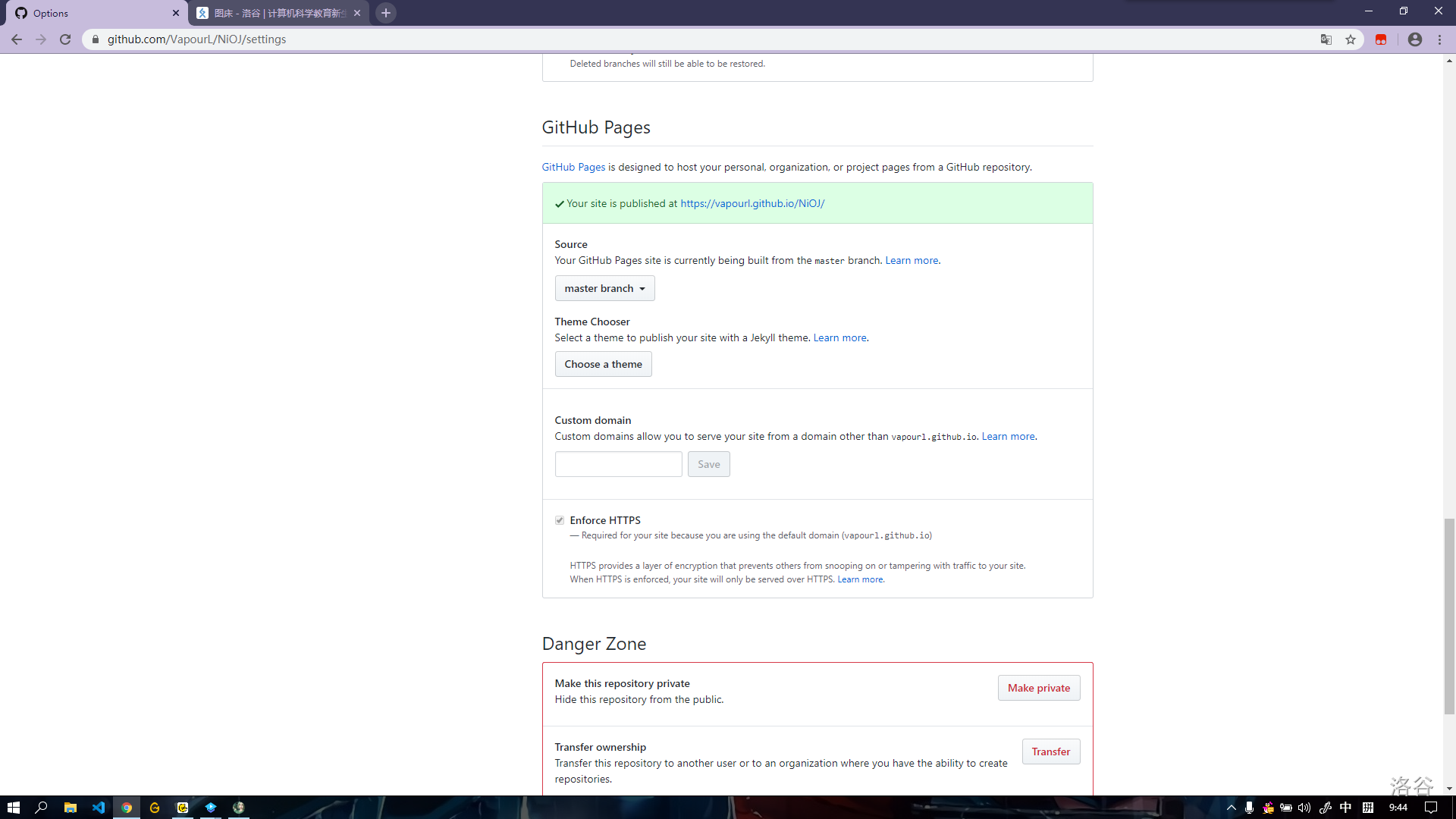Screen dimensions: 1456x819
Task: Open the Windows Start menu
Action: (x=13, y=808)
